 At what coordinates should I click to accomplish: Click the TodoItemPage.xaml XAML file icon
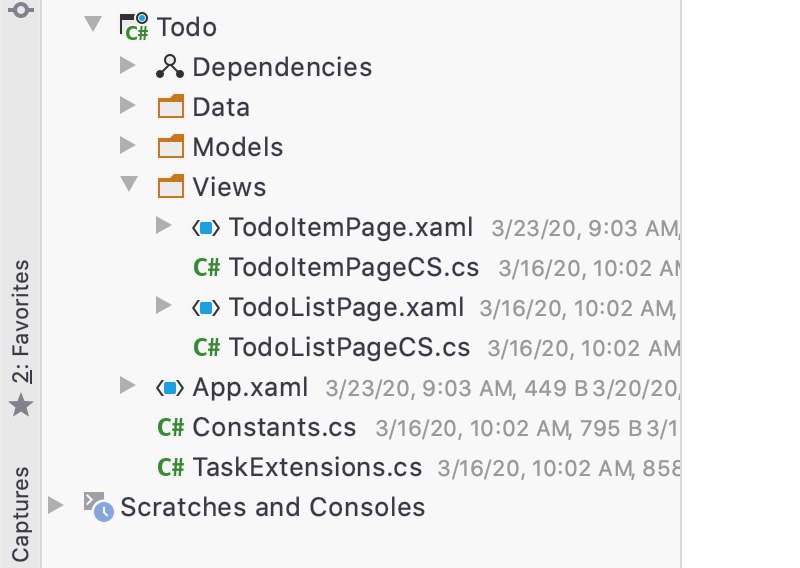[206, 228]
